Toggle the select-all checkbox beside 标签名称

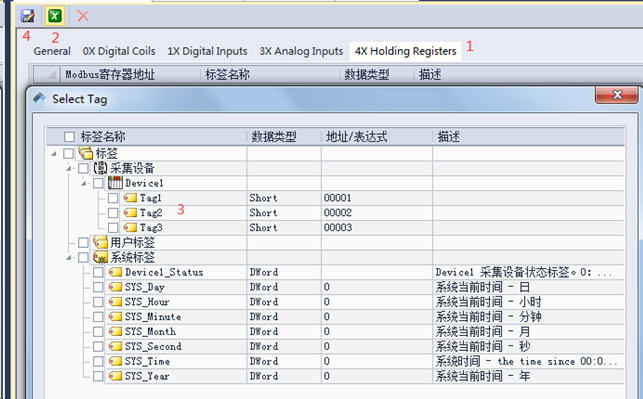(x=69, y=137)
